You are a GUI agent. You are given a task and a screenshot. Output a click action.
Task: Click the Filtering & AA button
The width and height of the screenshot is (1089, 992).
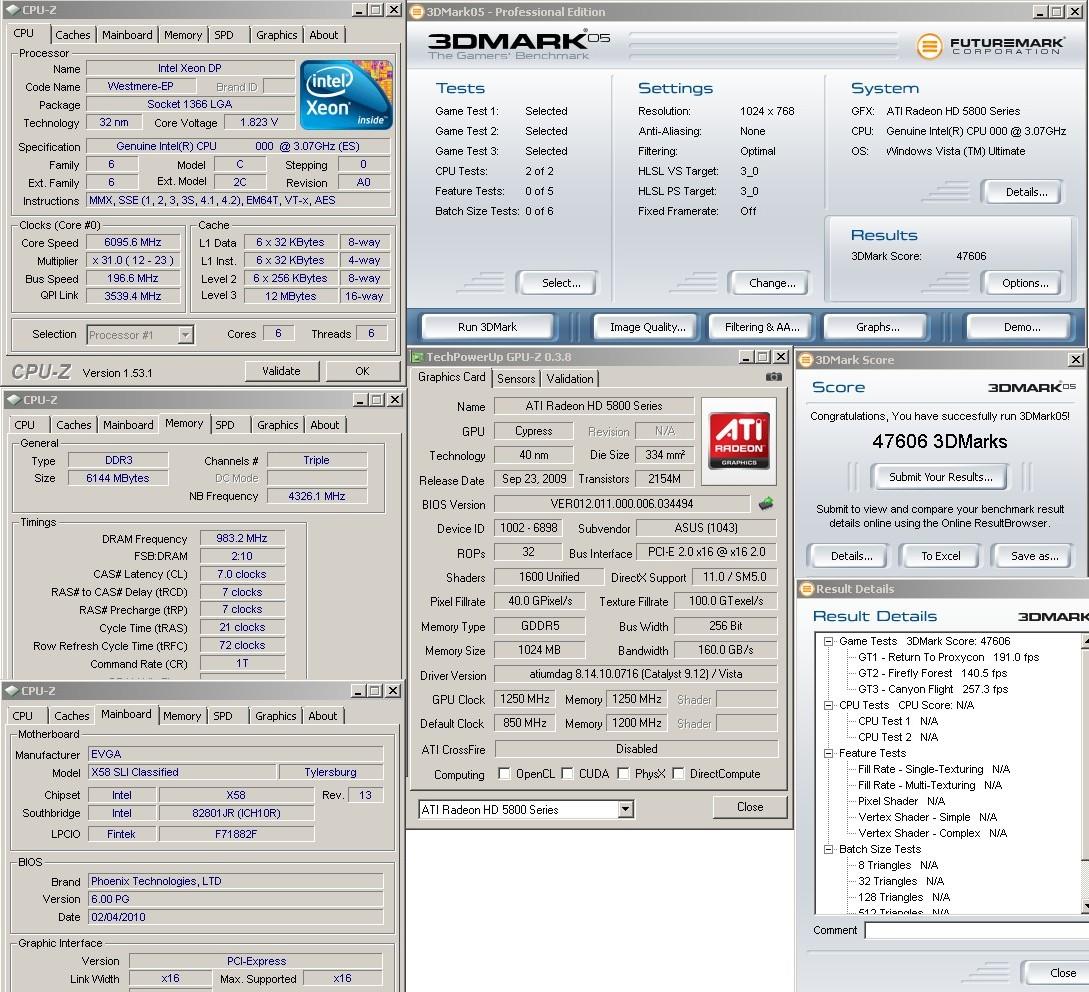(x=762, y=327)
